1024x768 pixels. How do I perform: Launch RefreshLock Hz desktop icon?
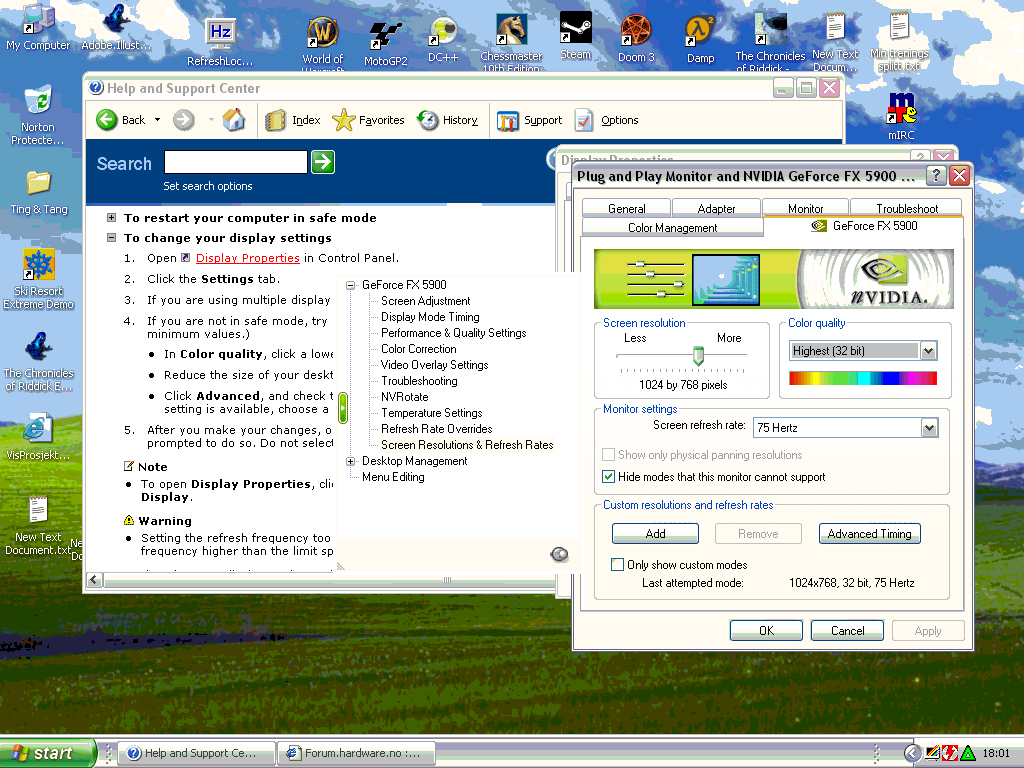pos(220,42)
